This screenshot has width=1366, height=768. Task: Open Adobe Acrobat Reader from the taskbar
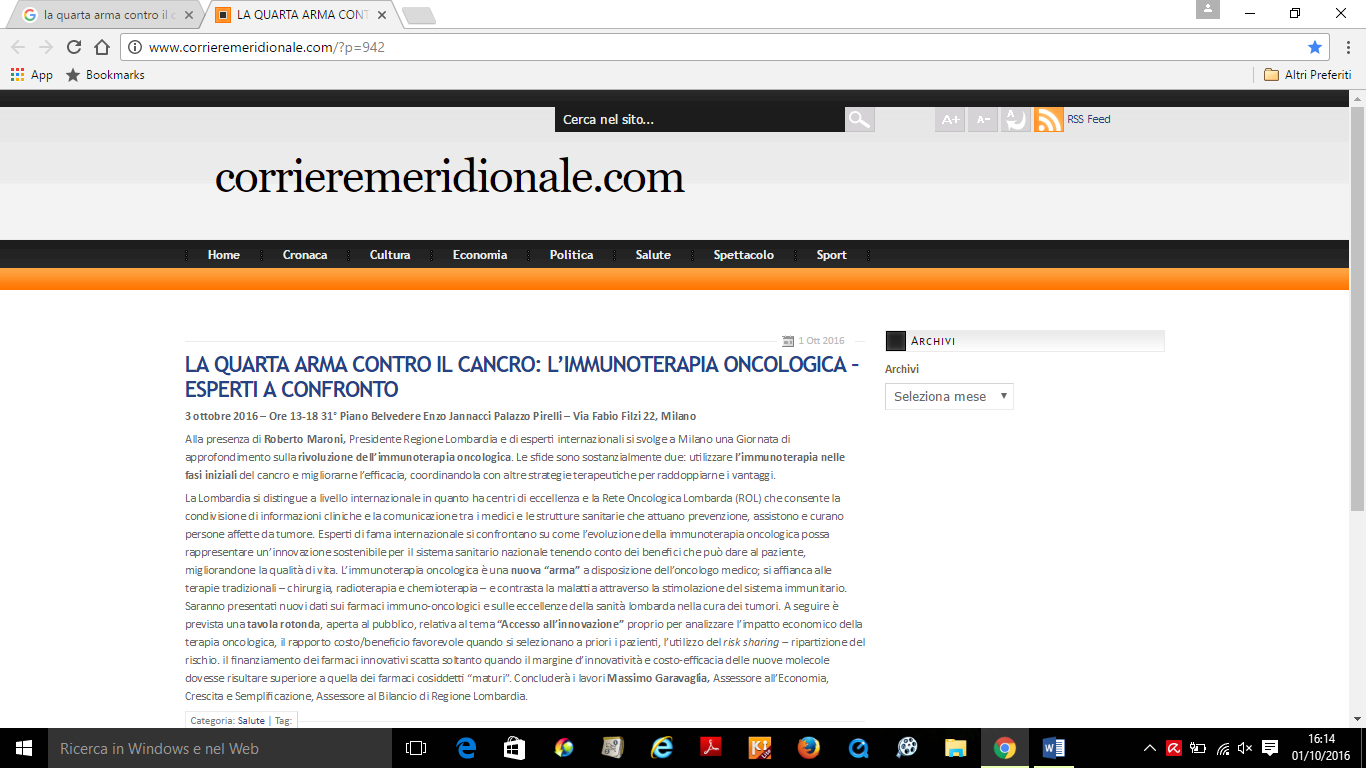(711, 748)
